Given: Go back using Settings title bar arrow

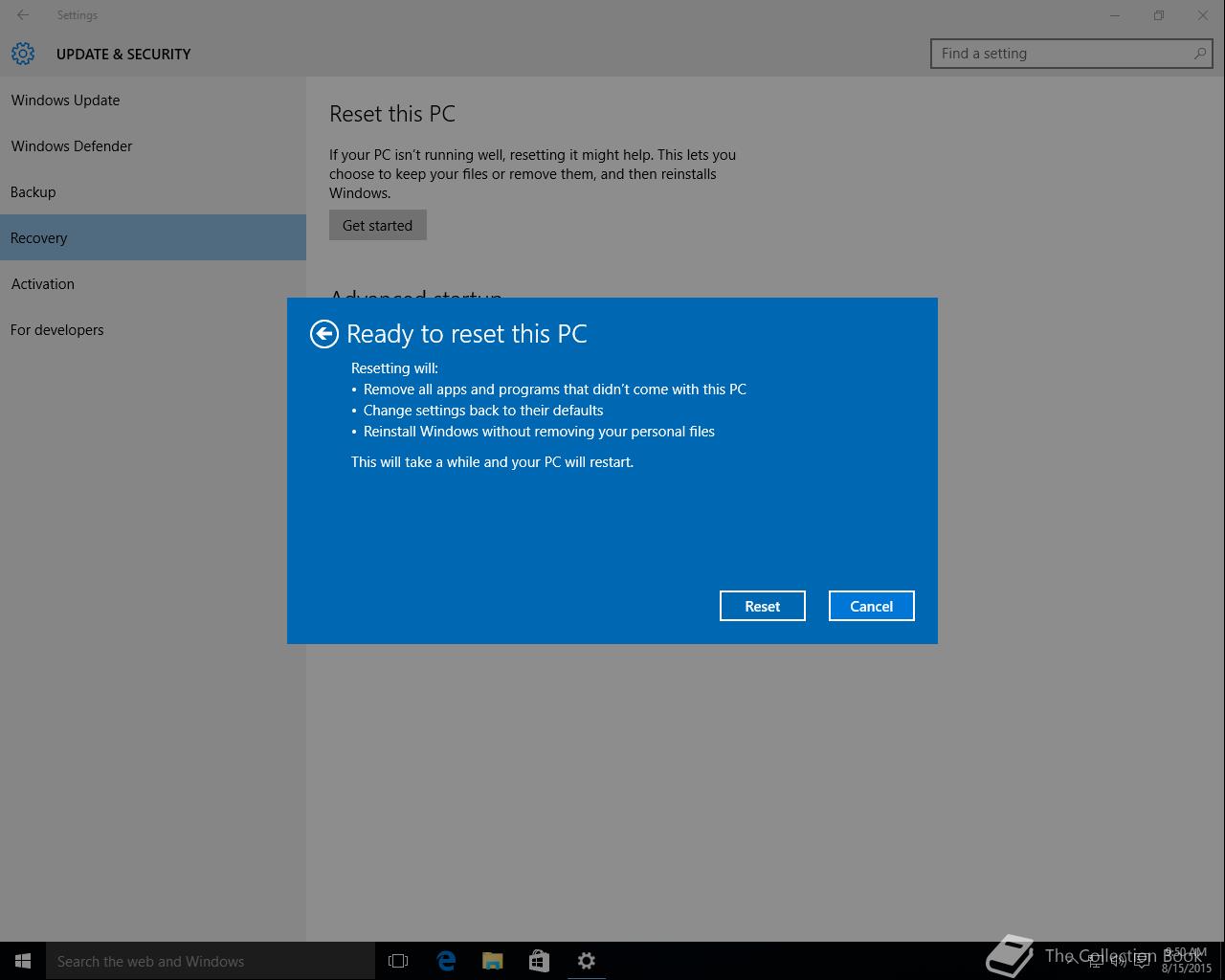Looking at the screenshot, I should [x=23, y=15].
